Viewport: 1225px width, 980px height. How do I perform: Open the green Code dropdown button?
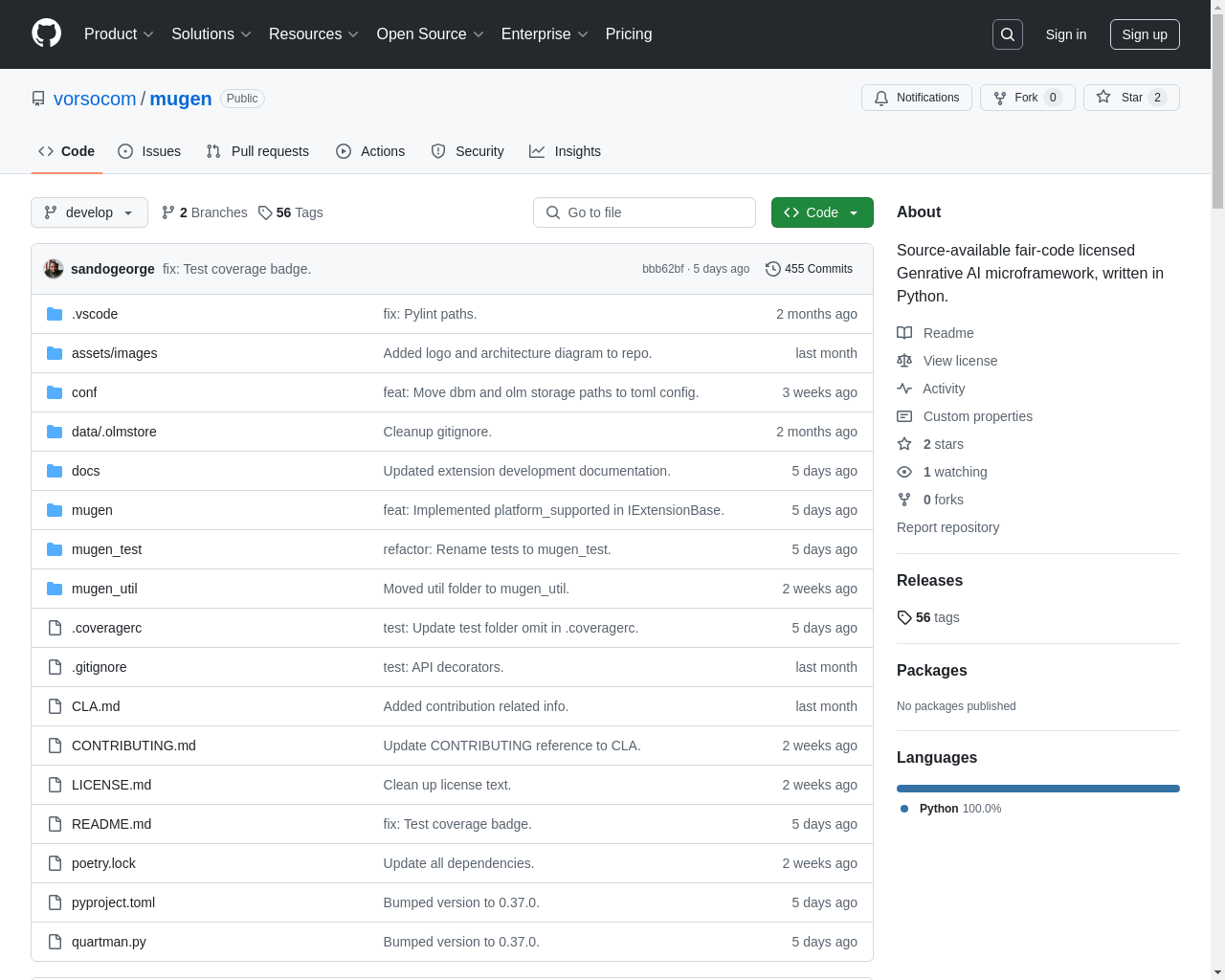point(822,212)
